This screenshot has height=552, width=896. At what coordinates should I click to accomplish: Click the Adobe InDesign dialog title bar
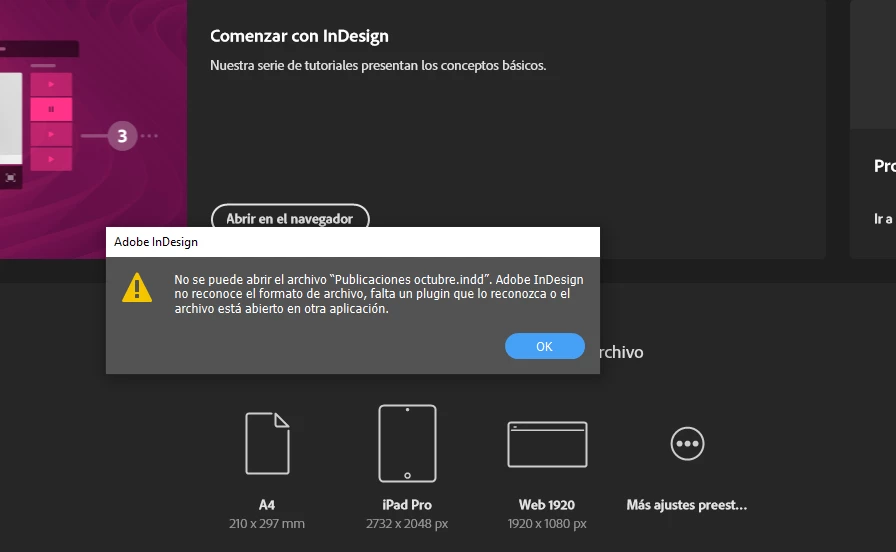353,242
